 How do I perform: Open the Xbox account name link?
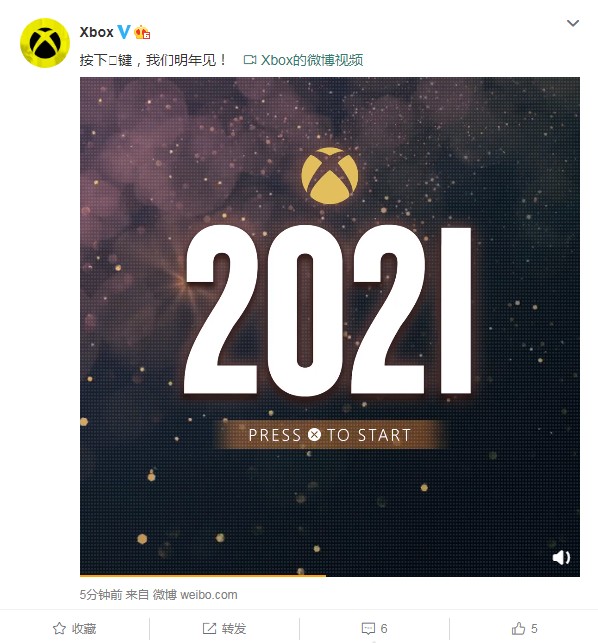click(96, 32)
